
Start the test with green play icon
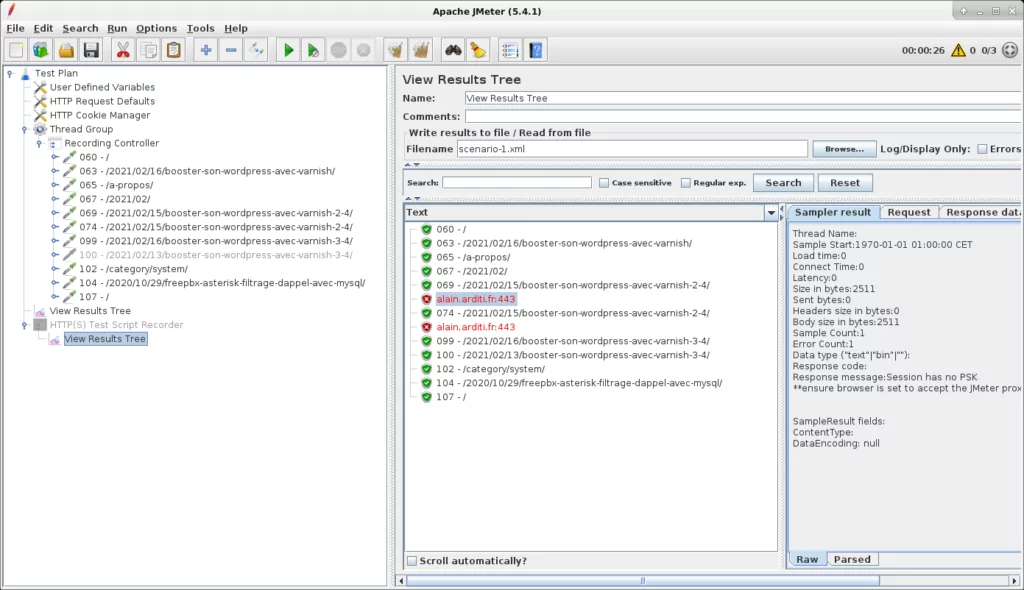[x=288, y=50]
